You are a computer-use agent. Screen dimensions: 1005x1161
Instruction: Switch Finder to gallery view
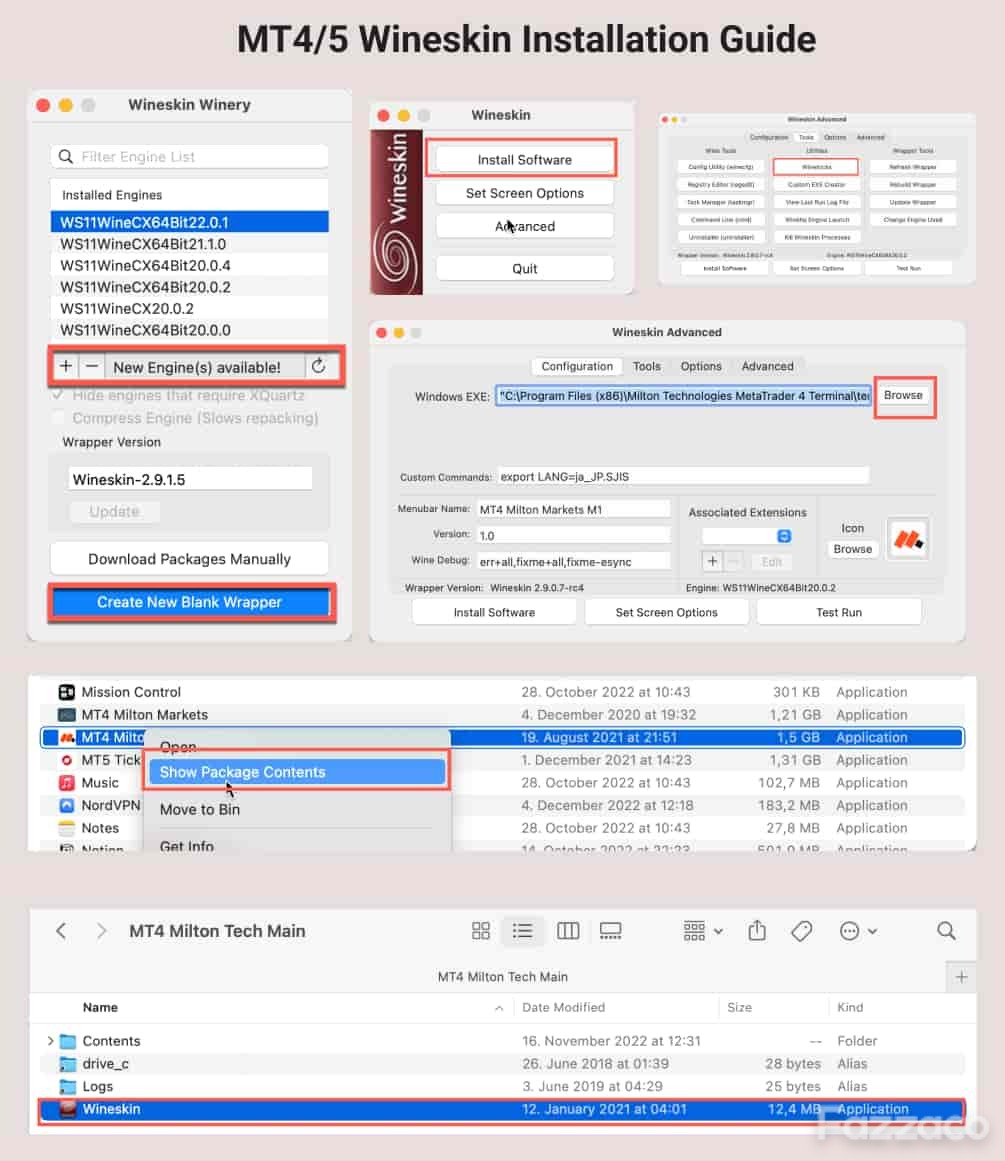point(610,931)
